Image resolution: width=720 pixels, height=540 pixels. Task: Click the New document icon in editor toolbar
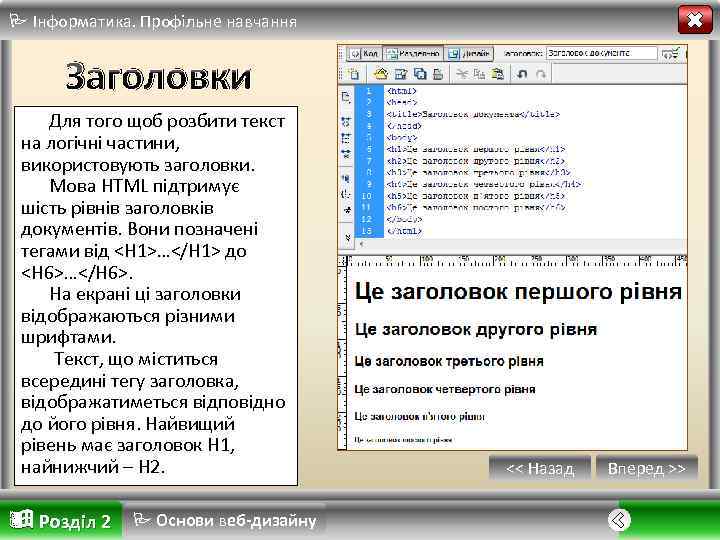[x=353, y=73]
